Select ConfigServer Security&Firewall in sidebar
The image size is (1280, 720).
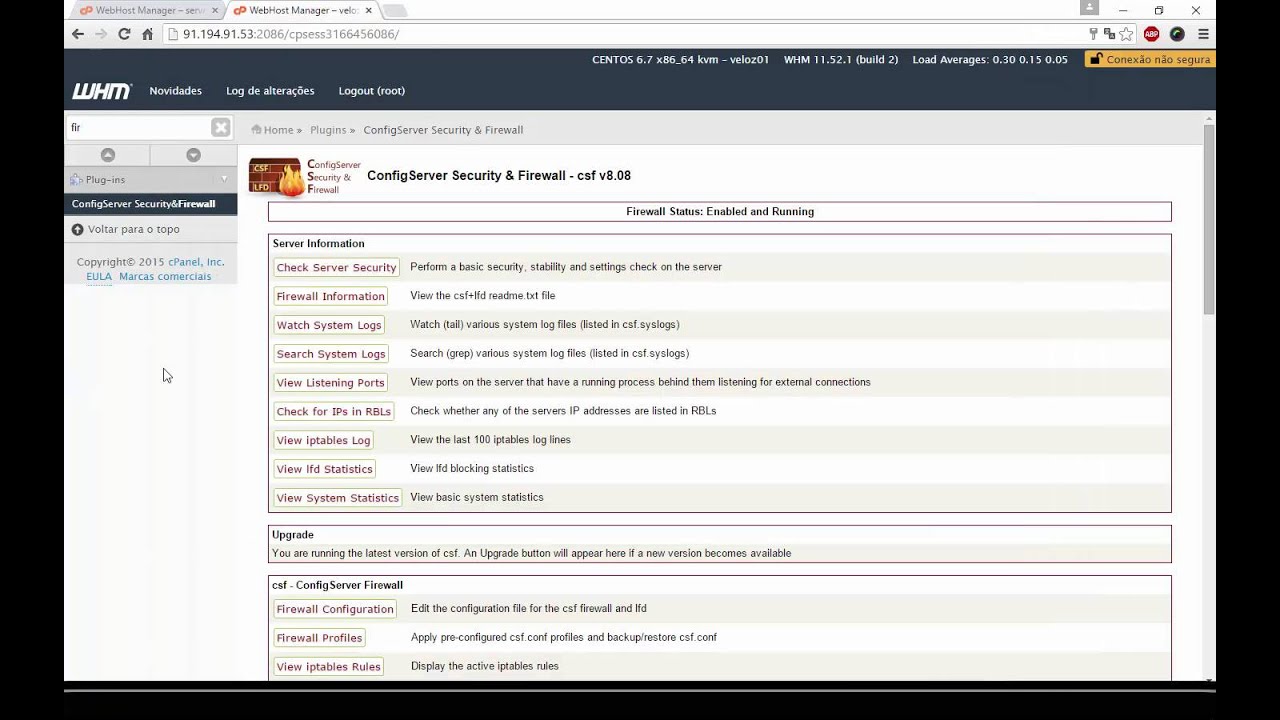point(151,204)
